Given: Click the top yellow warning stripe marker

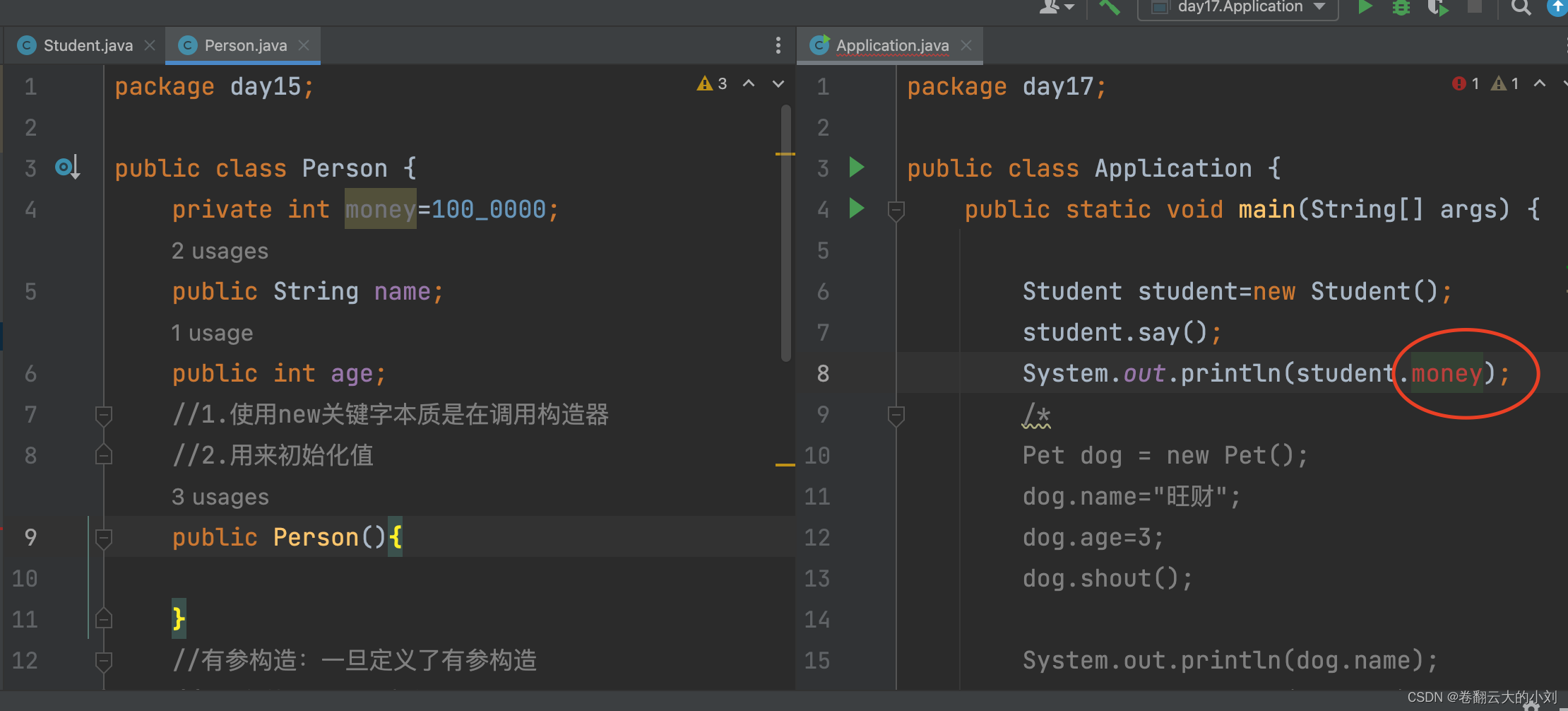Looking at the screenshot, I should pyautogui.click(x=785, y=153).
